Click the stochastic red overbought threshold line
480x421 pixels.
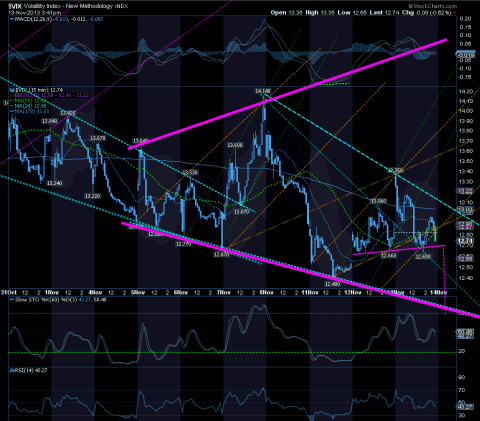pos(232,313)
